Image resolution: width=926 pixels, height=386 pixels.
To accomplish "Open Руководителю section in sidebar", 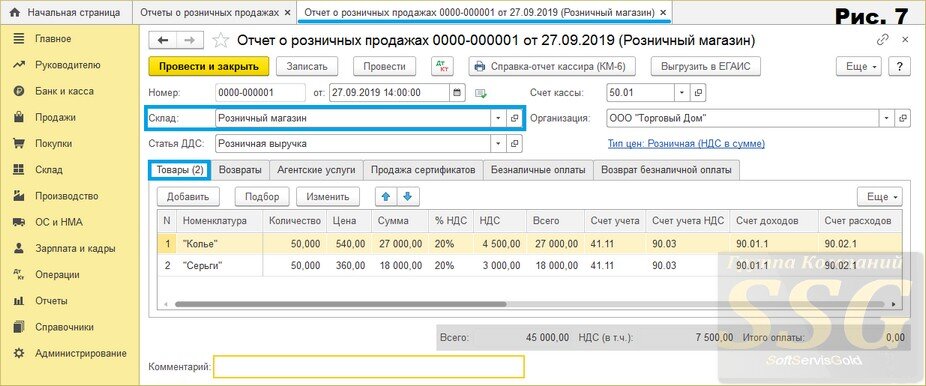I will click(67, 65).
